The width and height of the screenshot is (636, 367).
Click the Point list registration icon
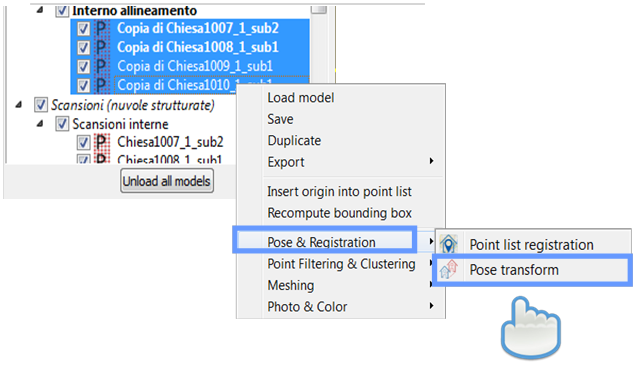click(448, 244)
